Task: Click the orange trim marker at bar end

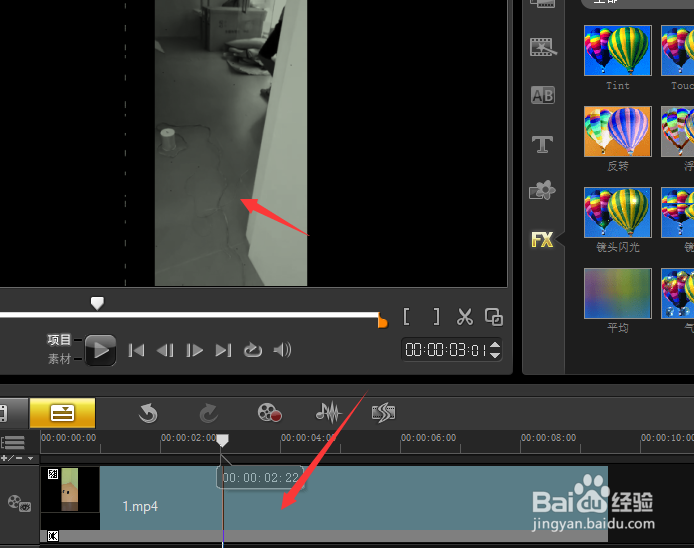Action: 382,321
